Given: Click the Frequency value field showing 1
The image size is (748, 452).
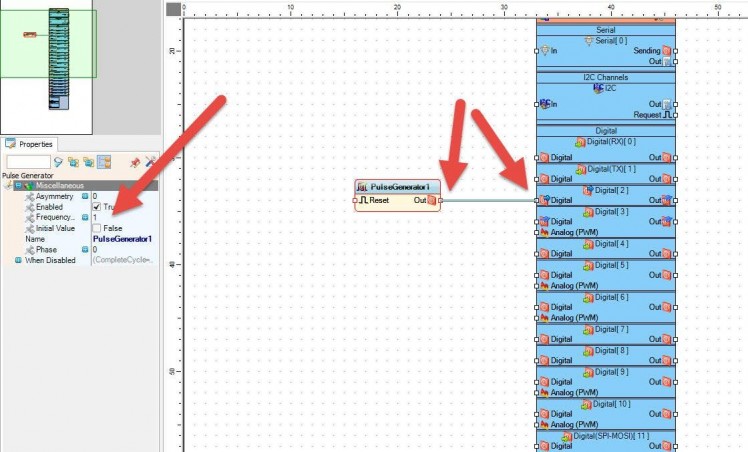Looking at the screenshot, I should pos(124,217).
